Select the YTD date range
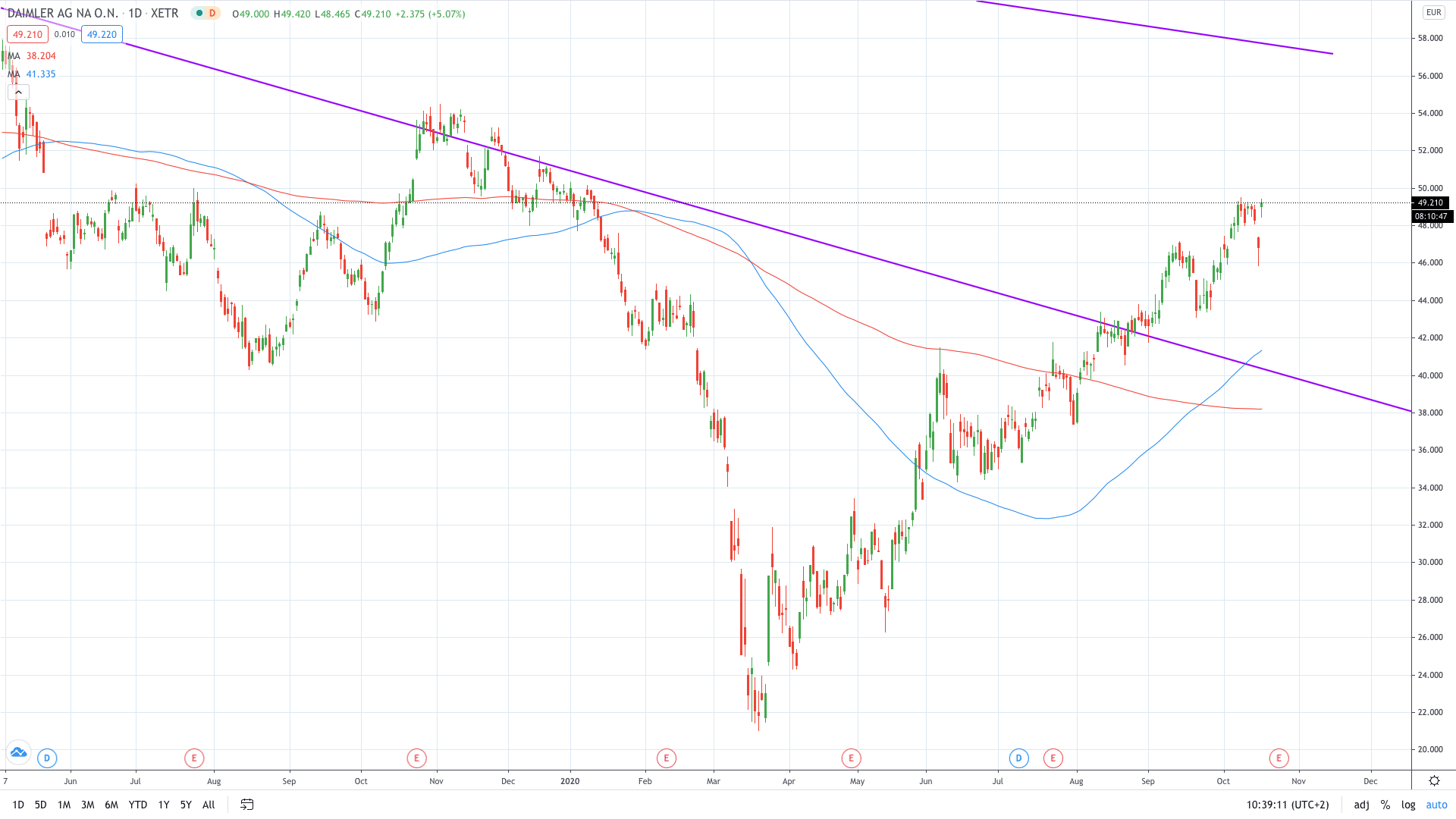Screen dimensions: 1456x819 (x=138, y=805)
